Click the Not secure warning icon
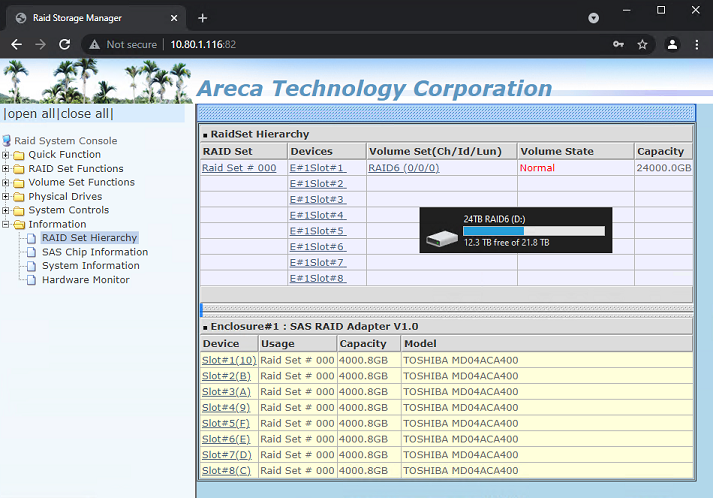This screenshot has height=498, width=713. [94, 45]
